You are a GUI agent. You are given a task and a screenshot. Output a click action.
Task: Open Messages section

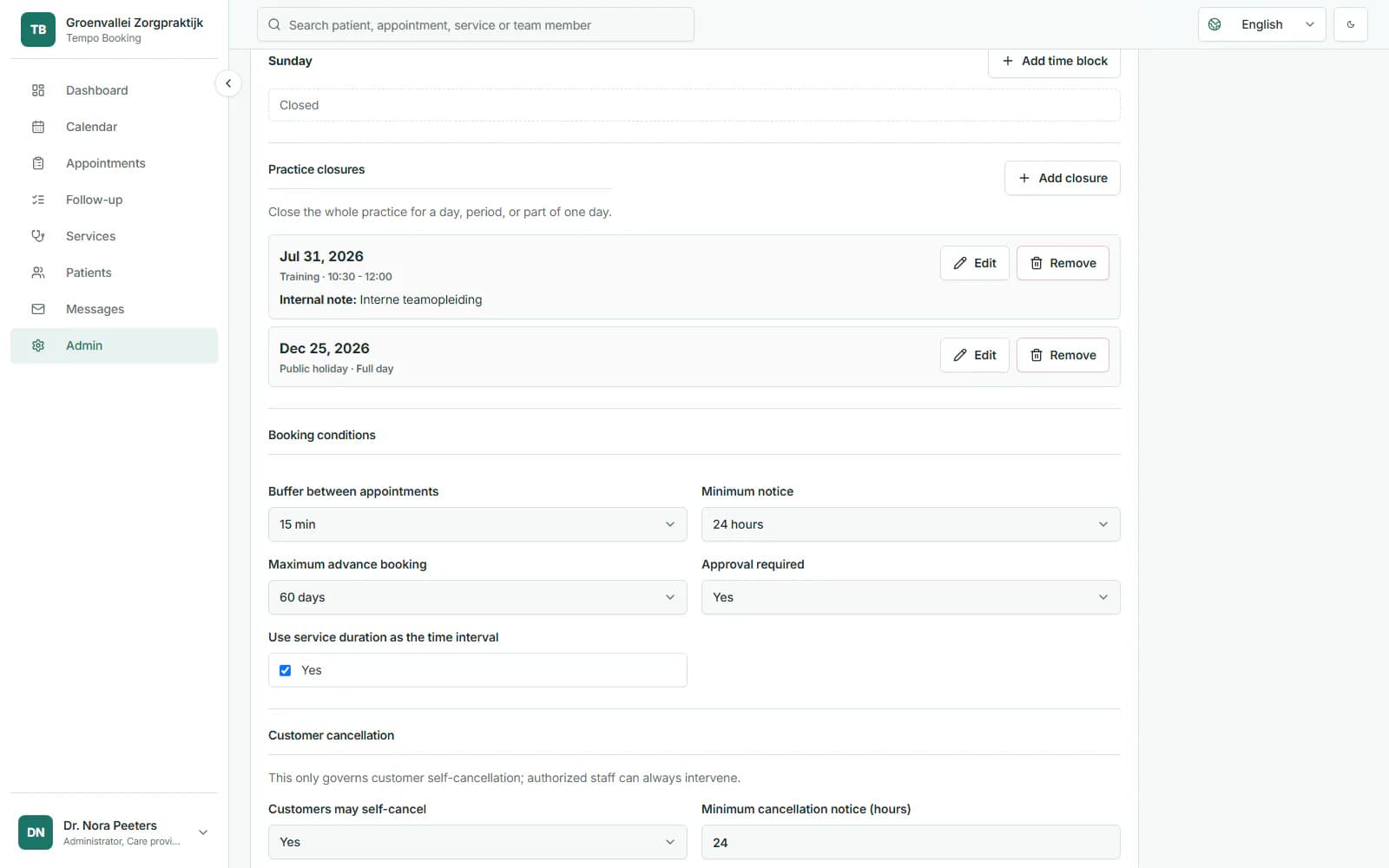click(x=114, y=309)
